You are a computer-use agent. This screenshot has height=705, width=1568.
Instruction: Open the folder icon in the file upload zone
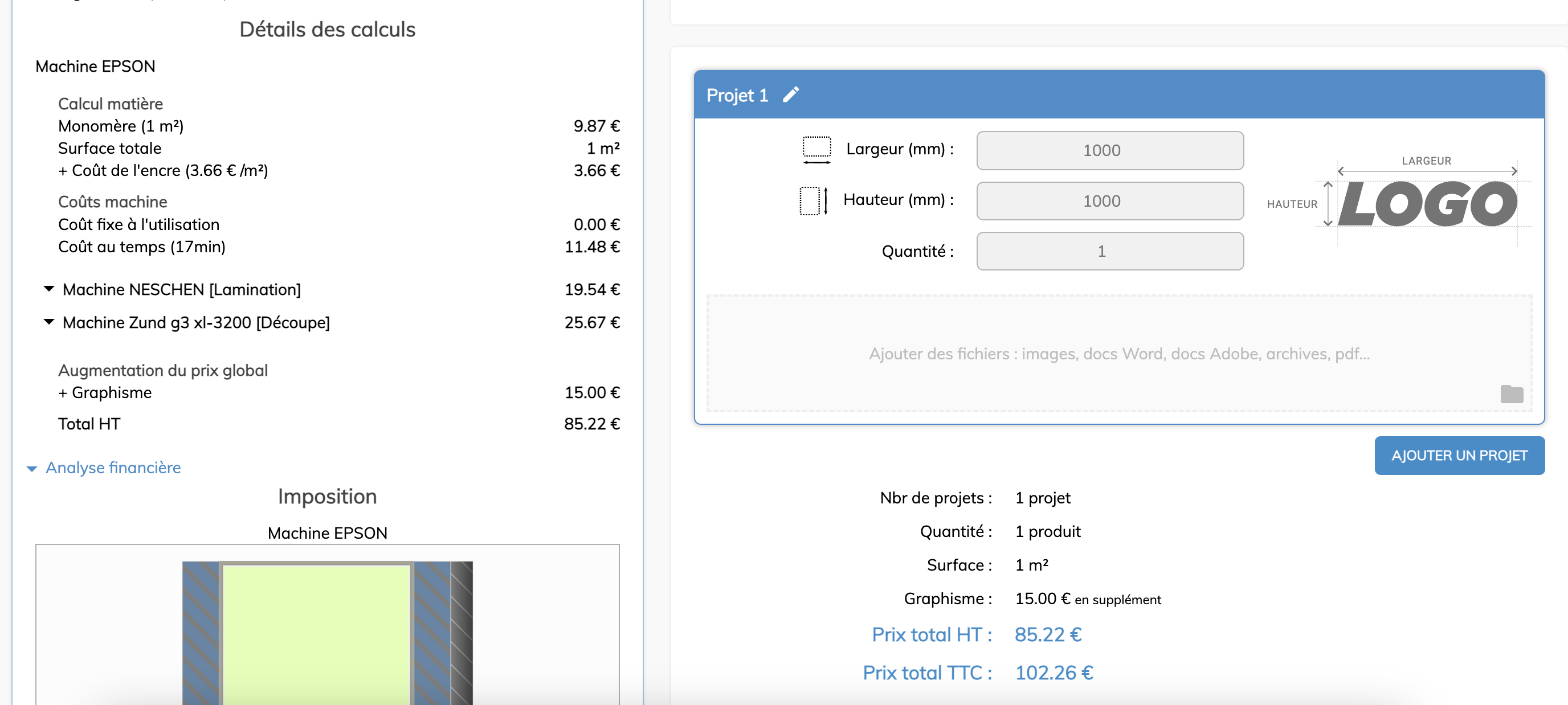(1512, 394)
